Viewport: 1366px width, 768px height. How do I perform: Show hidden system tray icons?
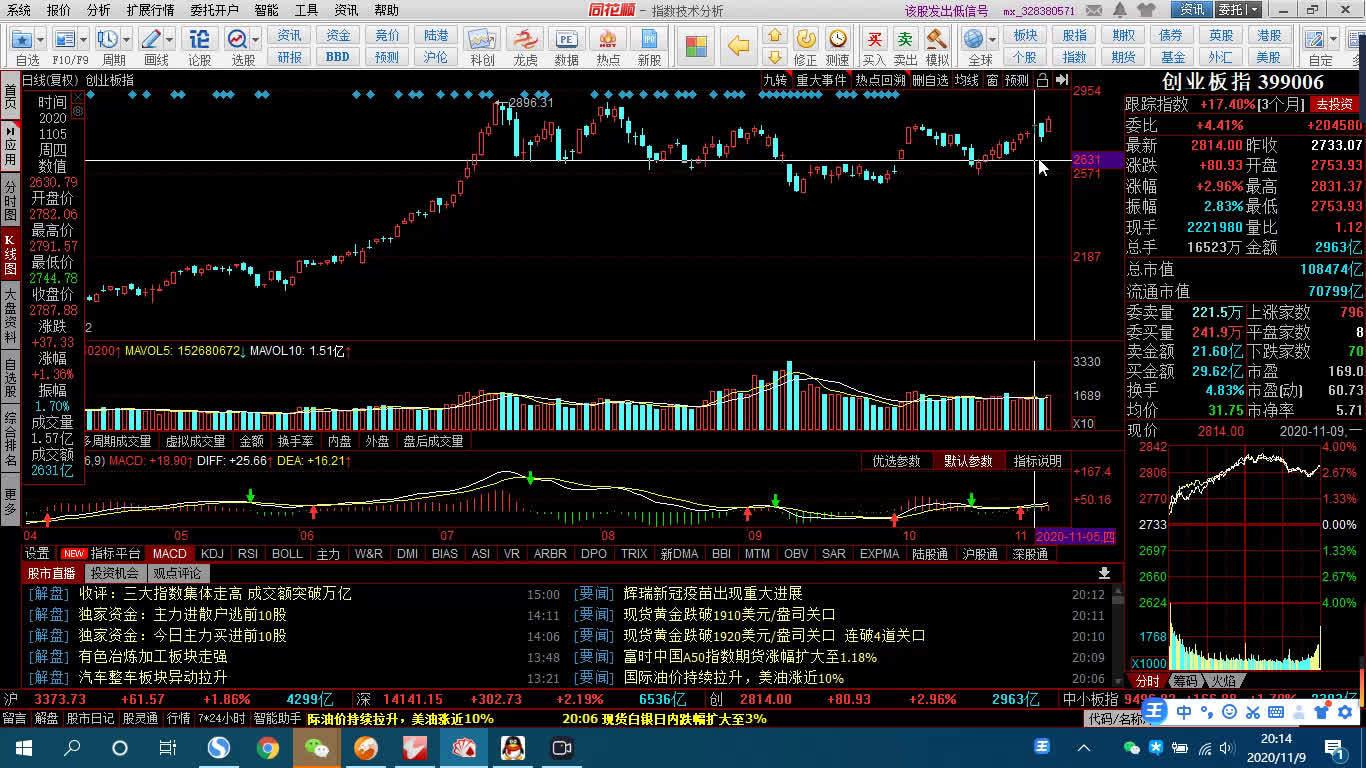point(1084,748)
